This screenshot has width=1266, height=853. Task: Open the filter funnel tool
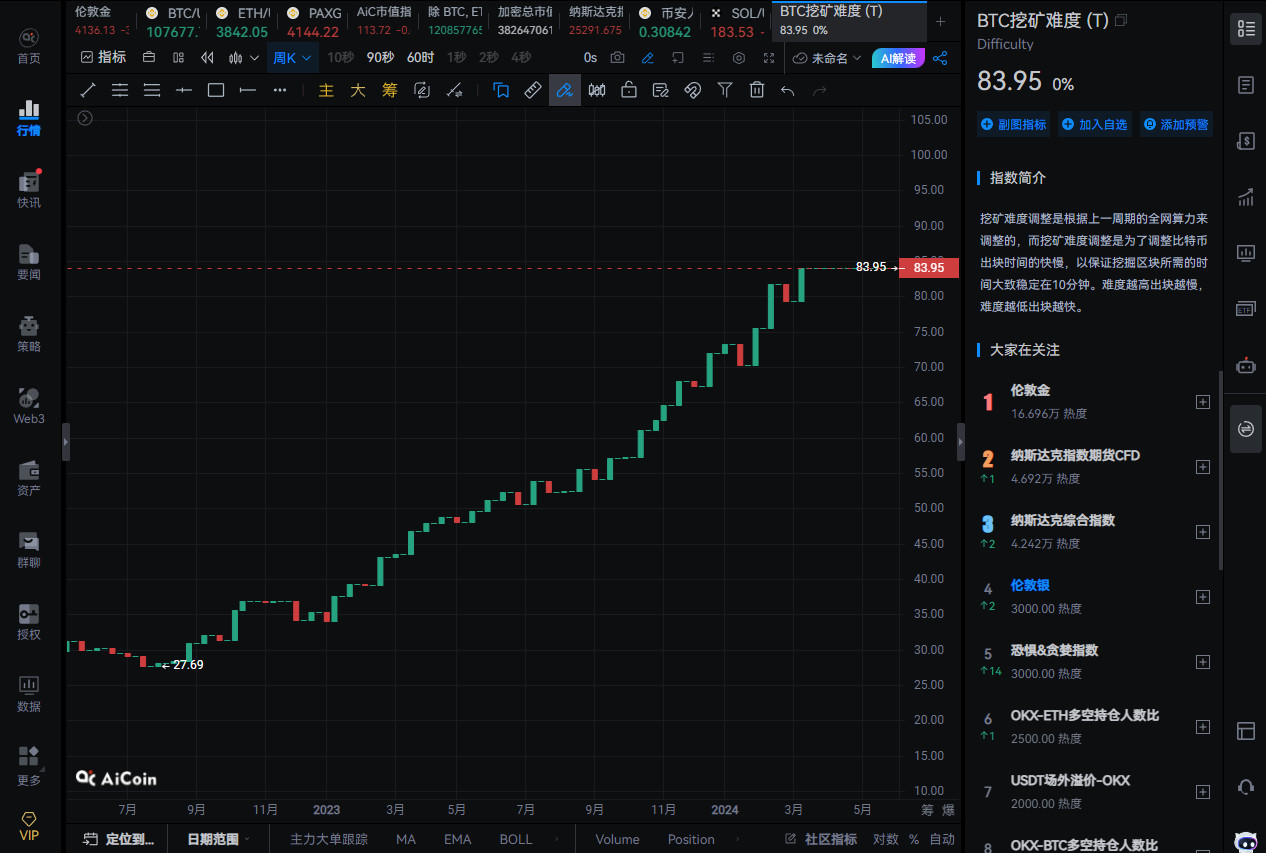725,90
